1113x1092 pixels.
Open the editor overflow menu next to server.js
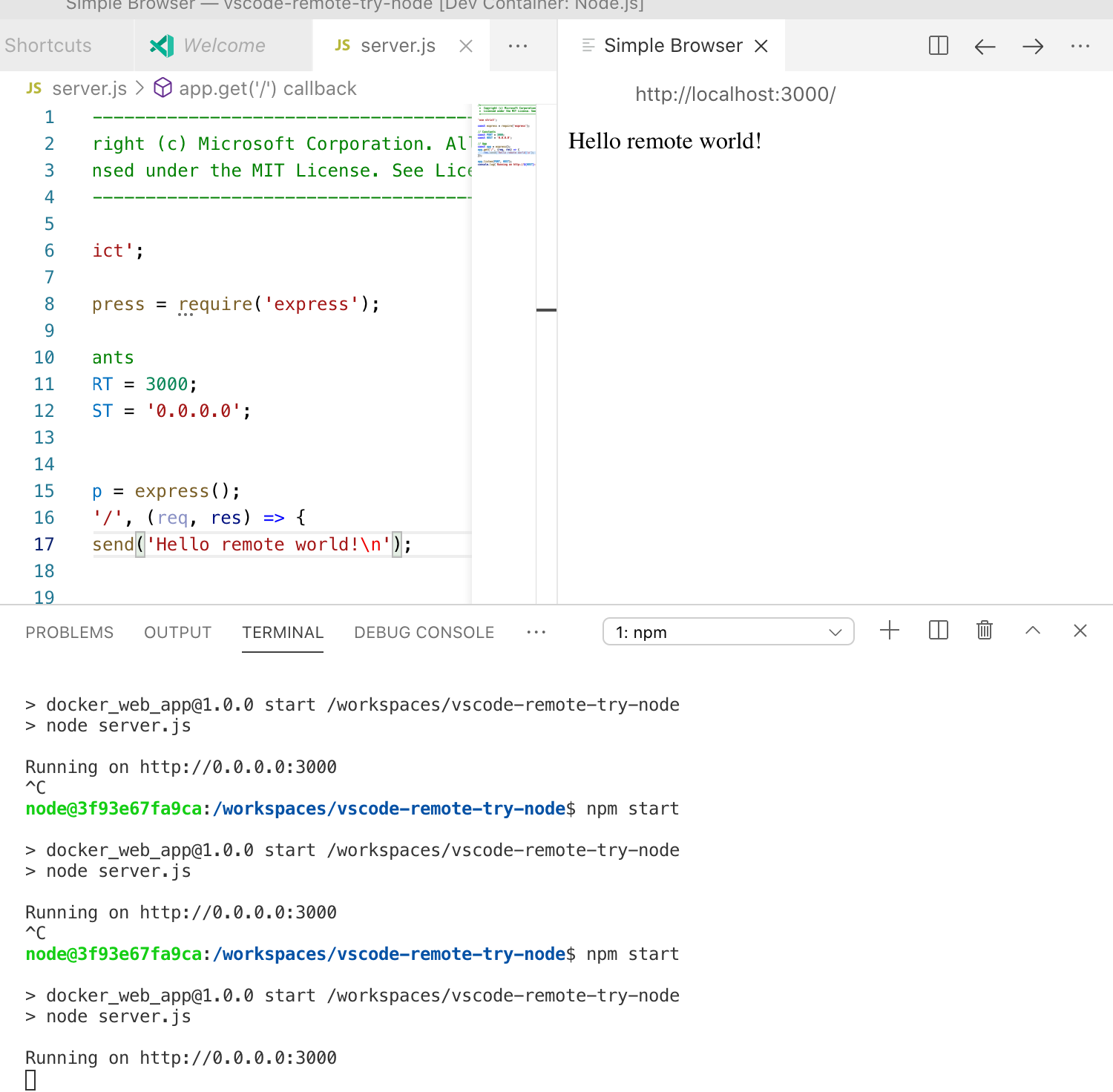[518, 45]
